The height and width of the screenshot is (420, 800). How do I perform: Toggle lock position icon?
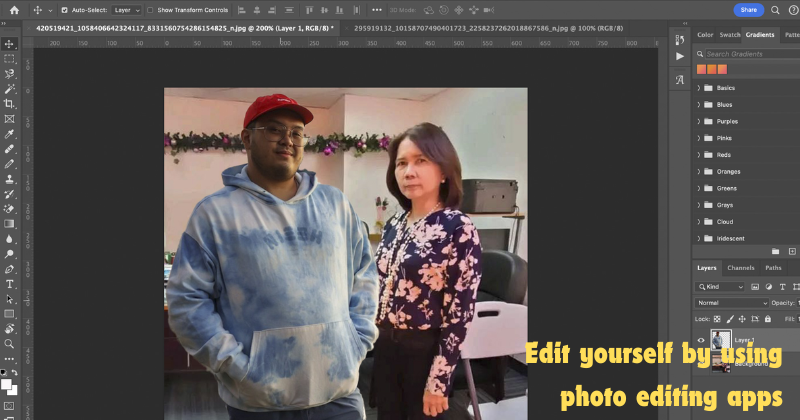[742, 319]
